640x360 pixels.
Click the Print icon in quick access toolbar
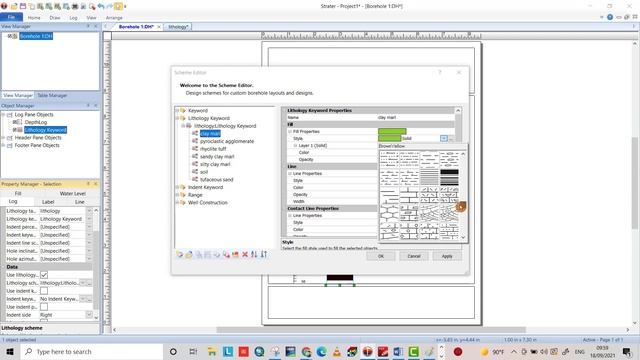75,7
